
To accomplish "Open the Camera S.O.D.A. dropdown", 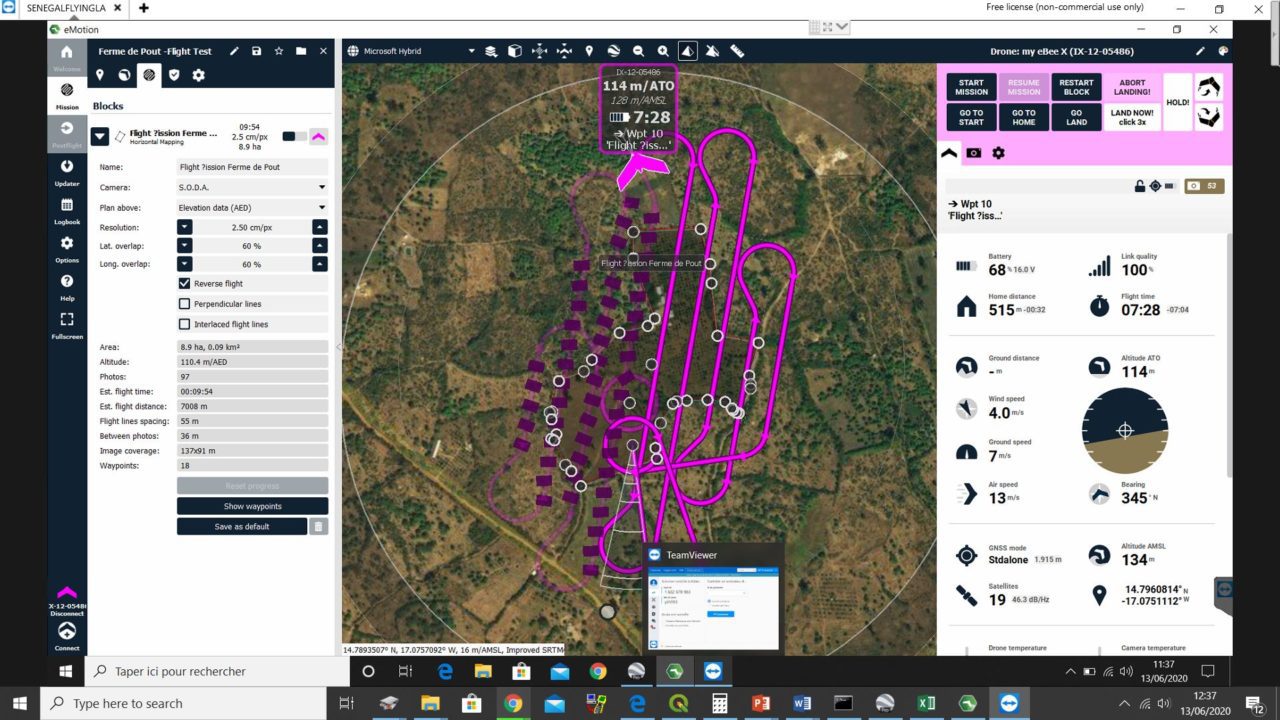I will click(252, 187).
